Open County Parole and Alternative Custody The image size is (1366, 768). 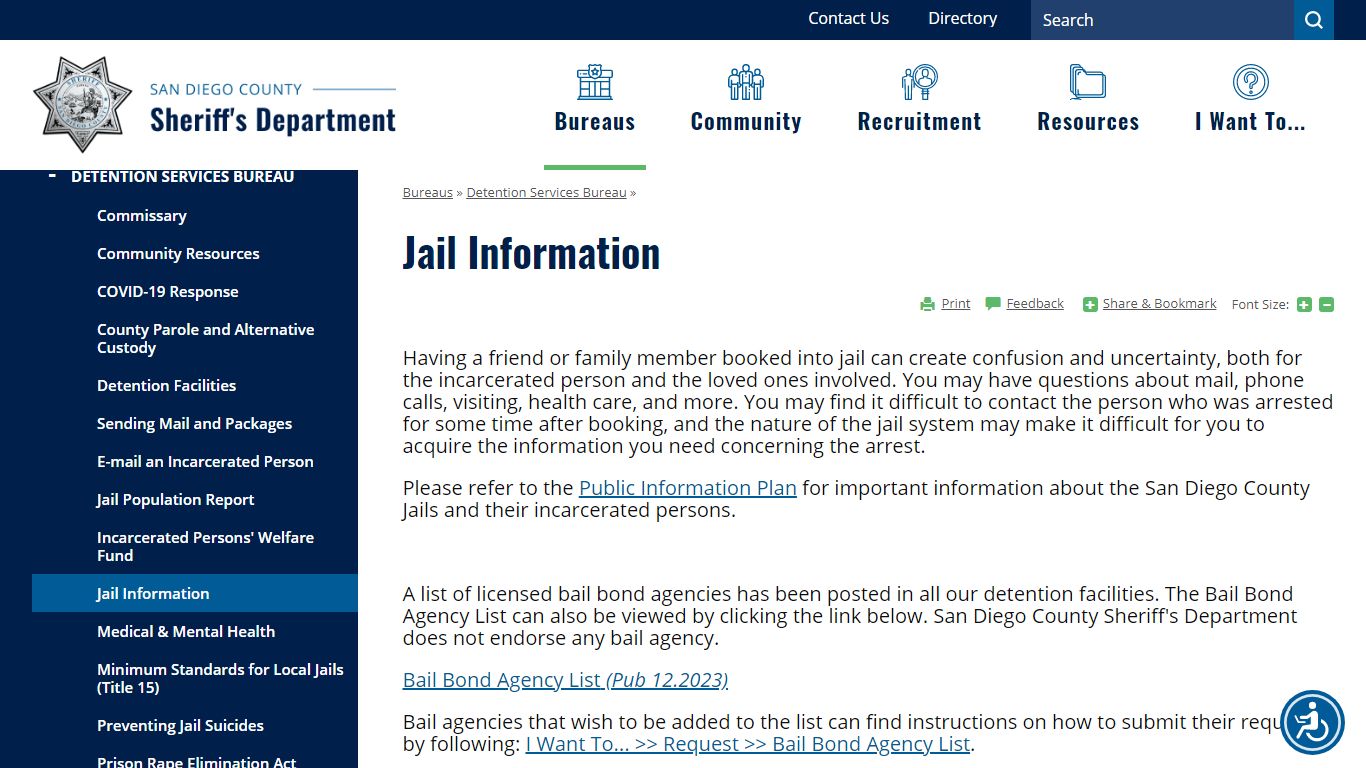coord(206,339)
